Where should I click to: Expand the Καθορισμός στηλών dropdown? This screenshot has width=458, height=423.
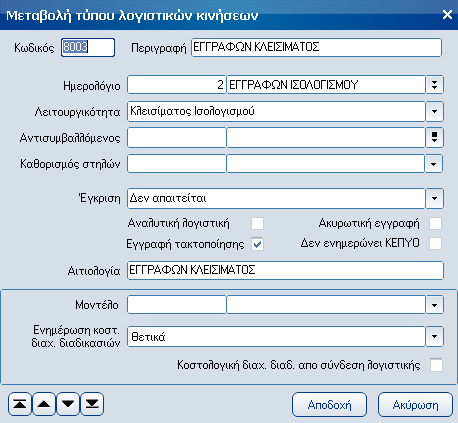pyautogui.click(x=433, y=164)
